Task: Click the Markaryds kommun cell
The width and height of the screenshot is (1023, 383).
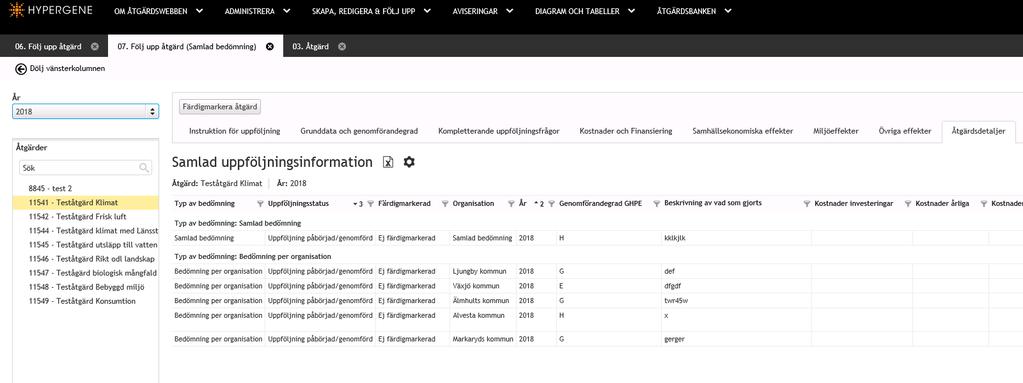Action: click(x=483, y=339)
